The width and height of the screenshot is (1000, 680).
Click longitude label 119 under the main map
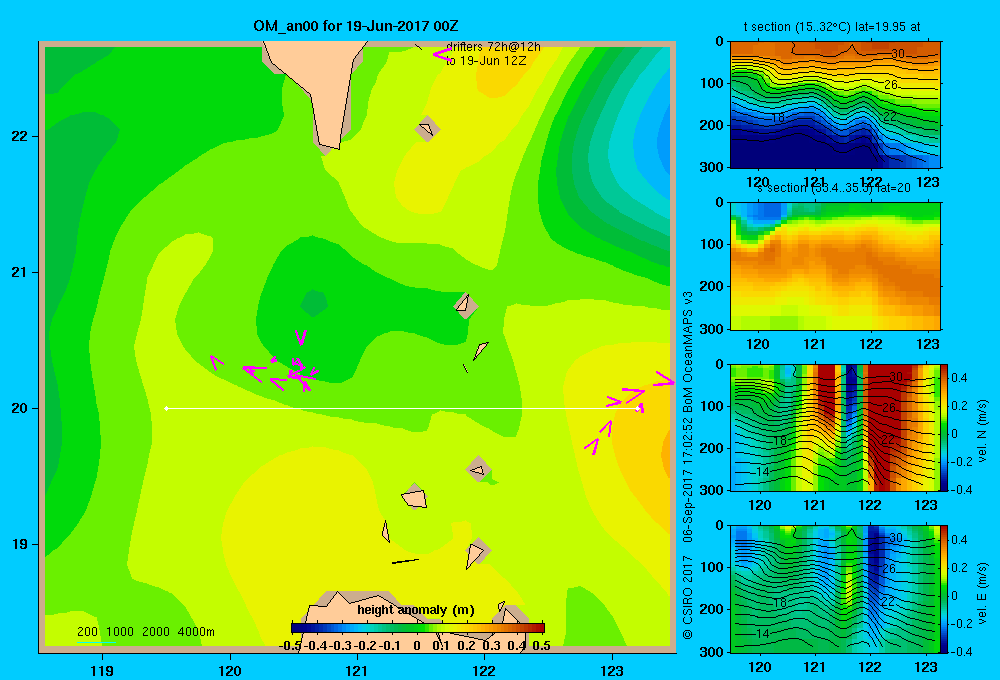[102, 670]
